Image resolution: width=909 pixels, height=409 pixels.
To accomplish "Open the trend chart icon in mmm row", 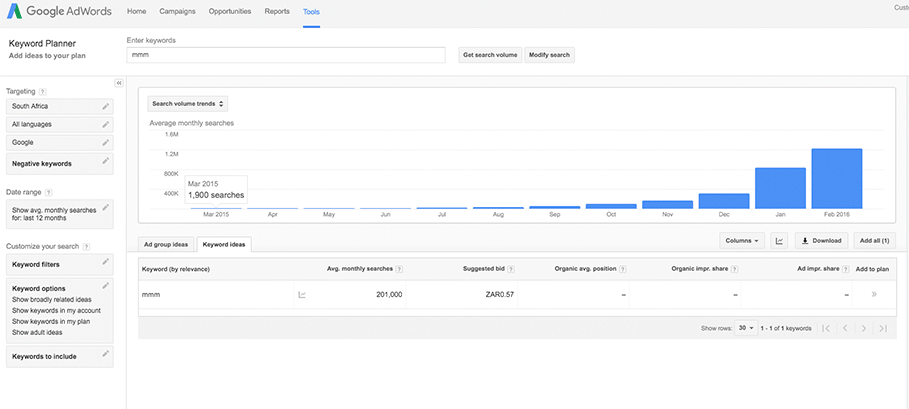I will 302,295.
